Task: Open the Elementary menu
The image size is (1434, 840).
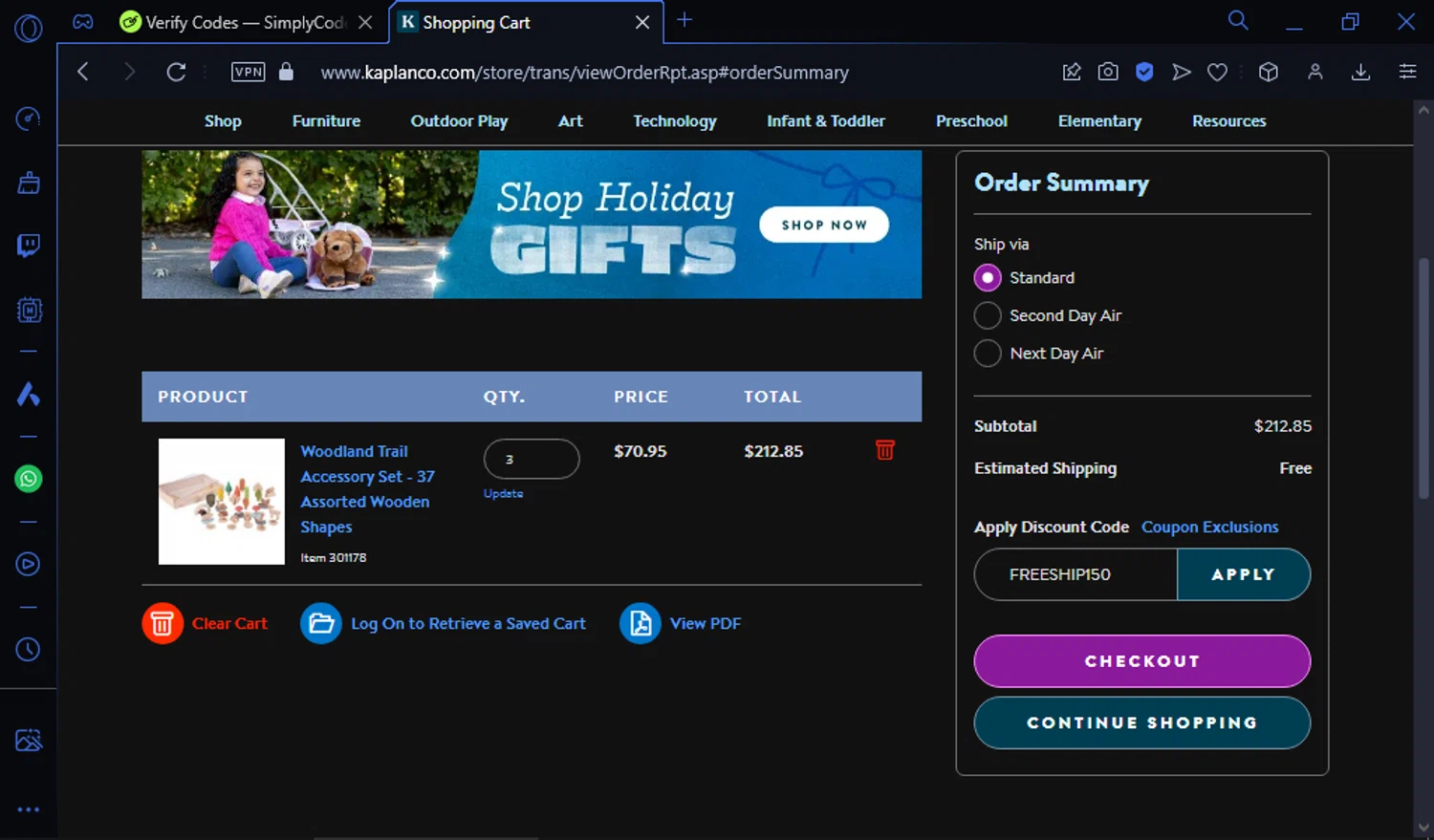Action: coord(1099,121)
